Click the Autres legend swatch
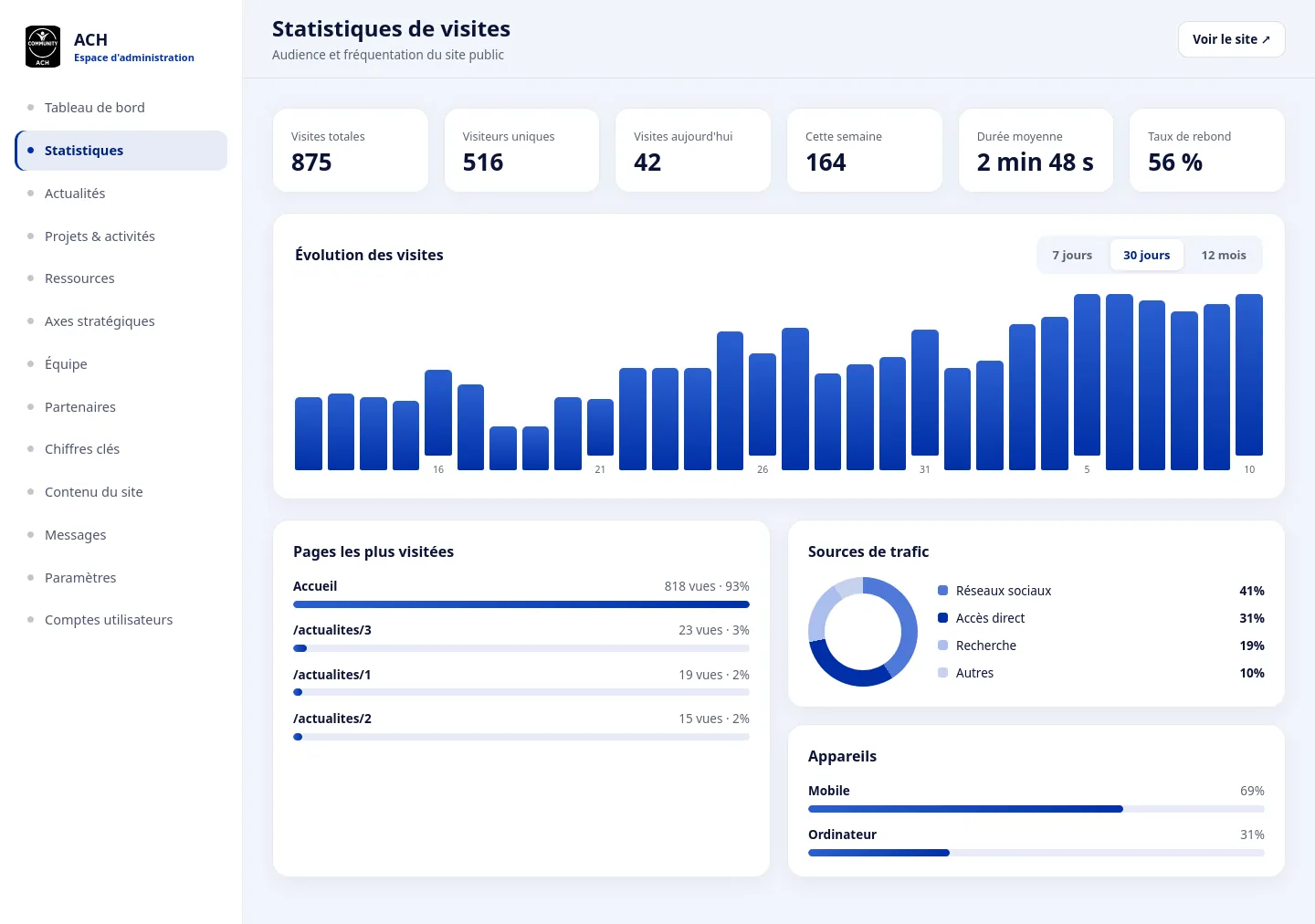Viewport: 1315px width, 924px height. coord(943,673)
